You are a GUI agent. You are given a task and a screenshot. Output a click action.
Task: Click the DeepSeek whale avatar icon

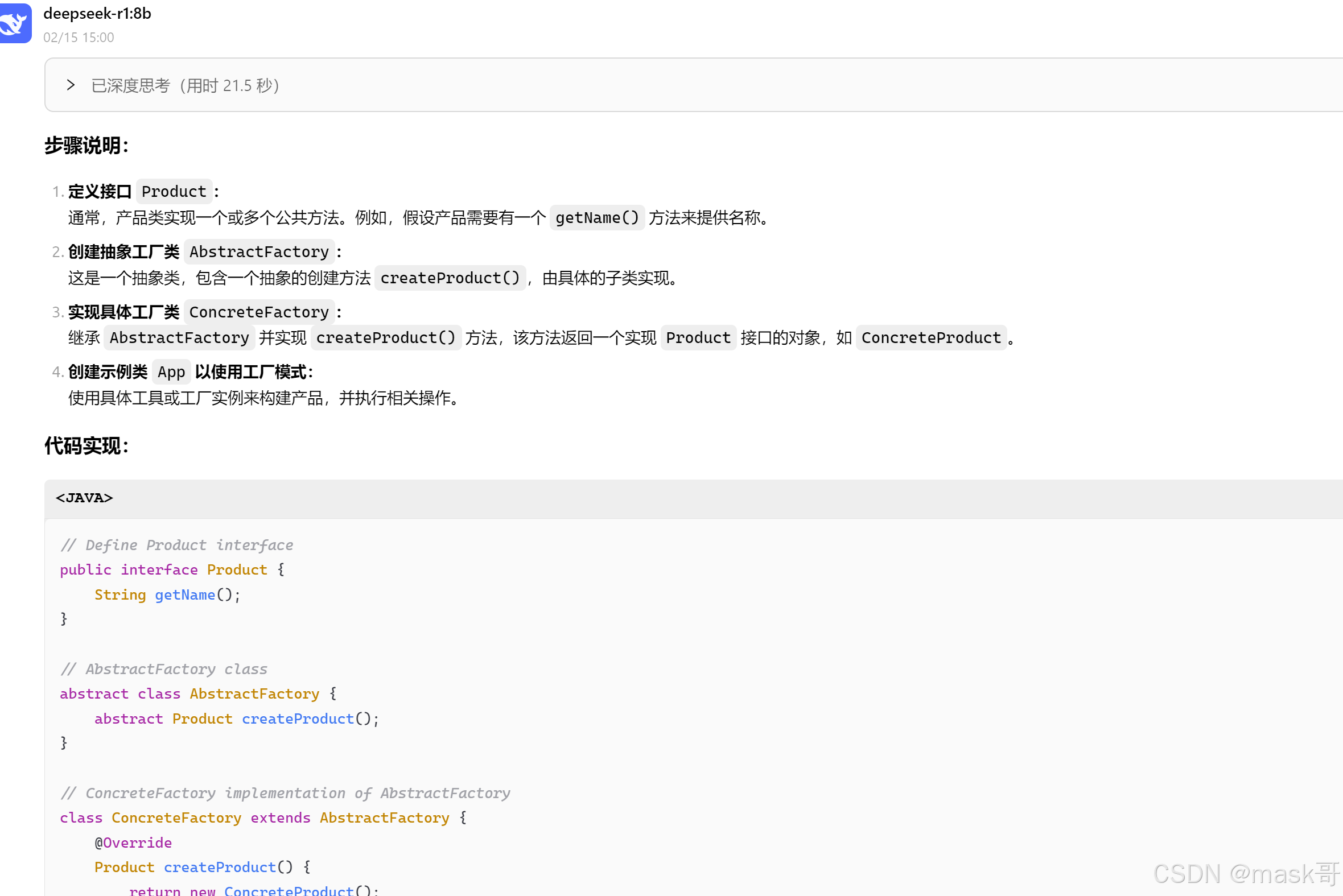[15, 23]
